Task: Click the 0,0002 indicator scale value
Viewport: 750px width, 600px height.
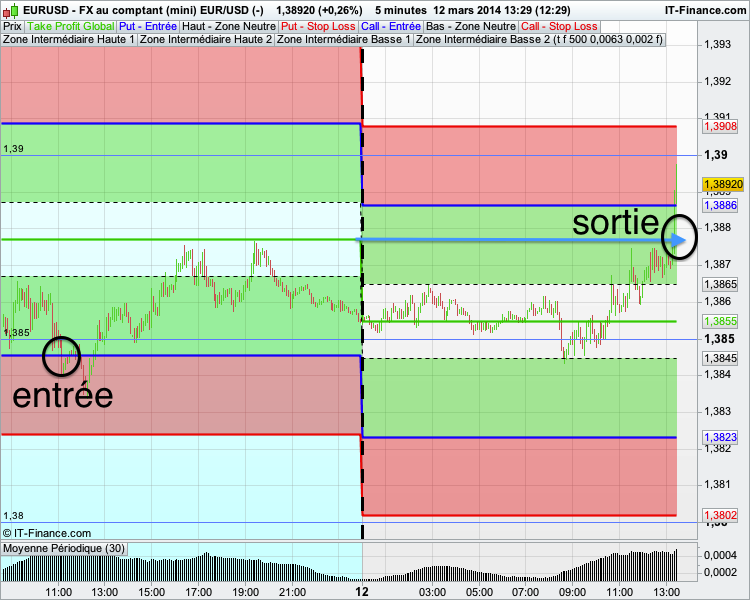Action: pyautogui.click(x=720, y=572)
